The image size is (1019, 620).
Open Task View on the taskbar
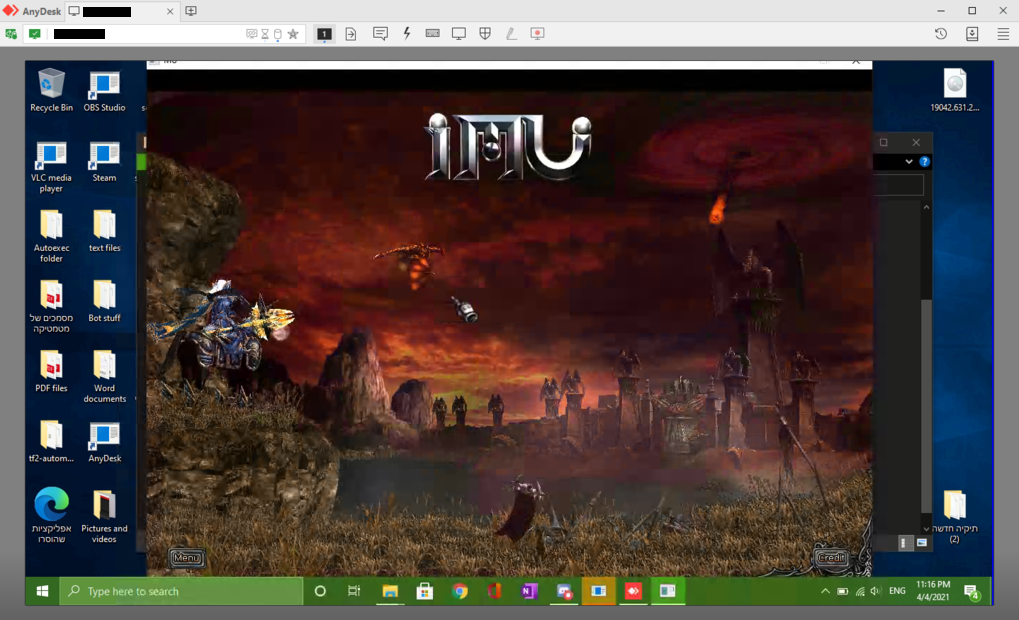(354, 591)
